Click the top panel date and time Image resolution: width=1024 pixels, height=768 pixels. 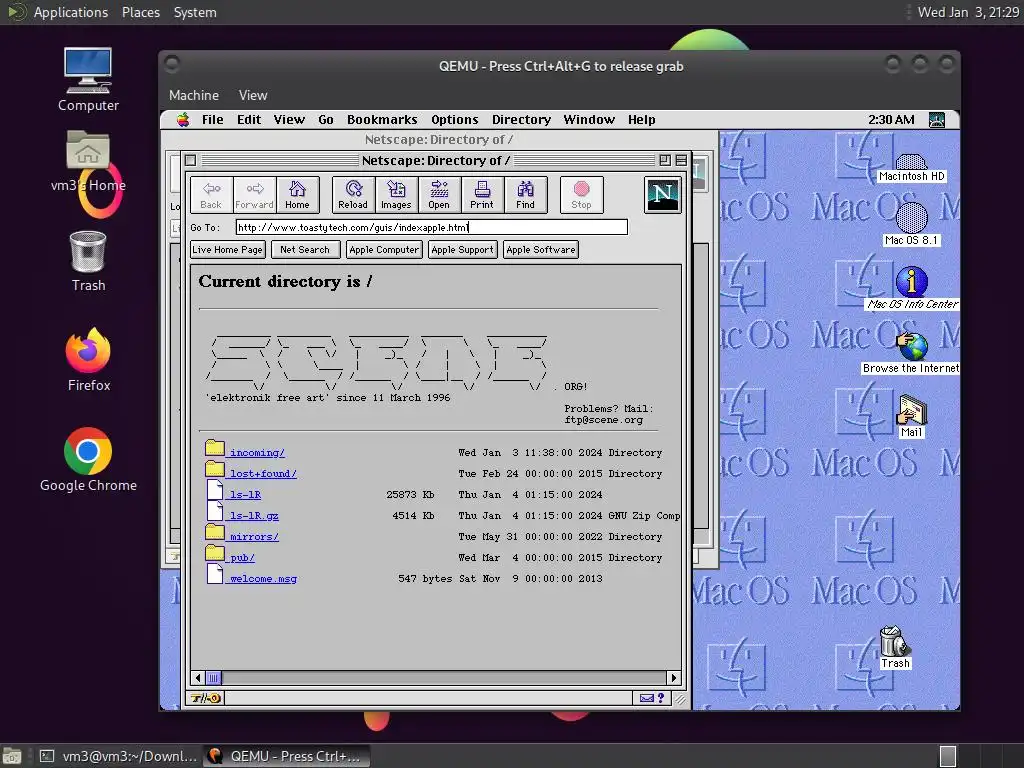click(968, 12)
